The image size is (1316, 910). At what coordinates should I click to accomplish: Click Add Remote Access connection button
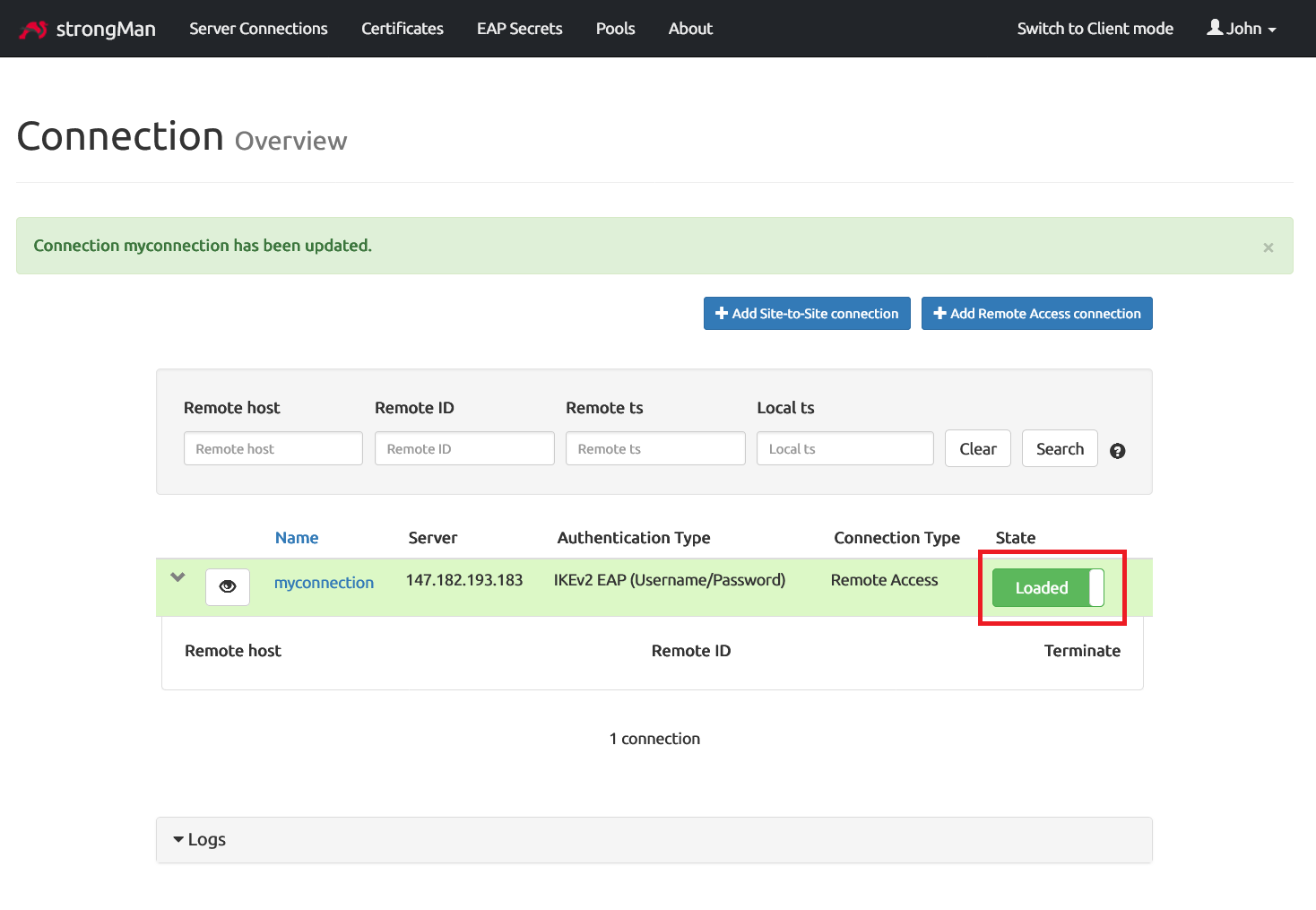click(x=1036, y=314)
